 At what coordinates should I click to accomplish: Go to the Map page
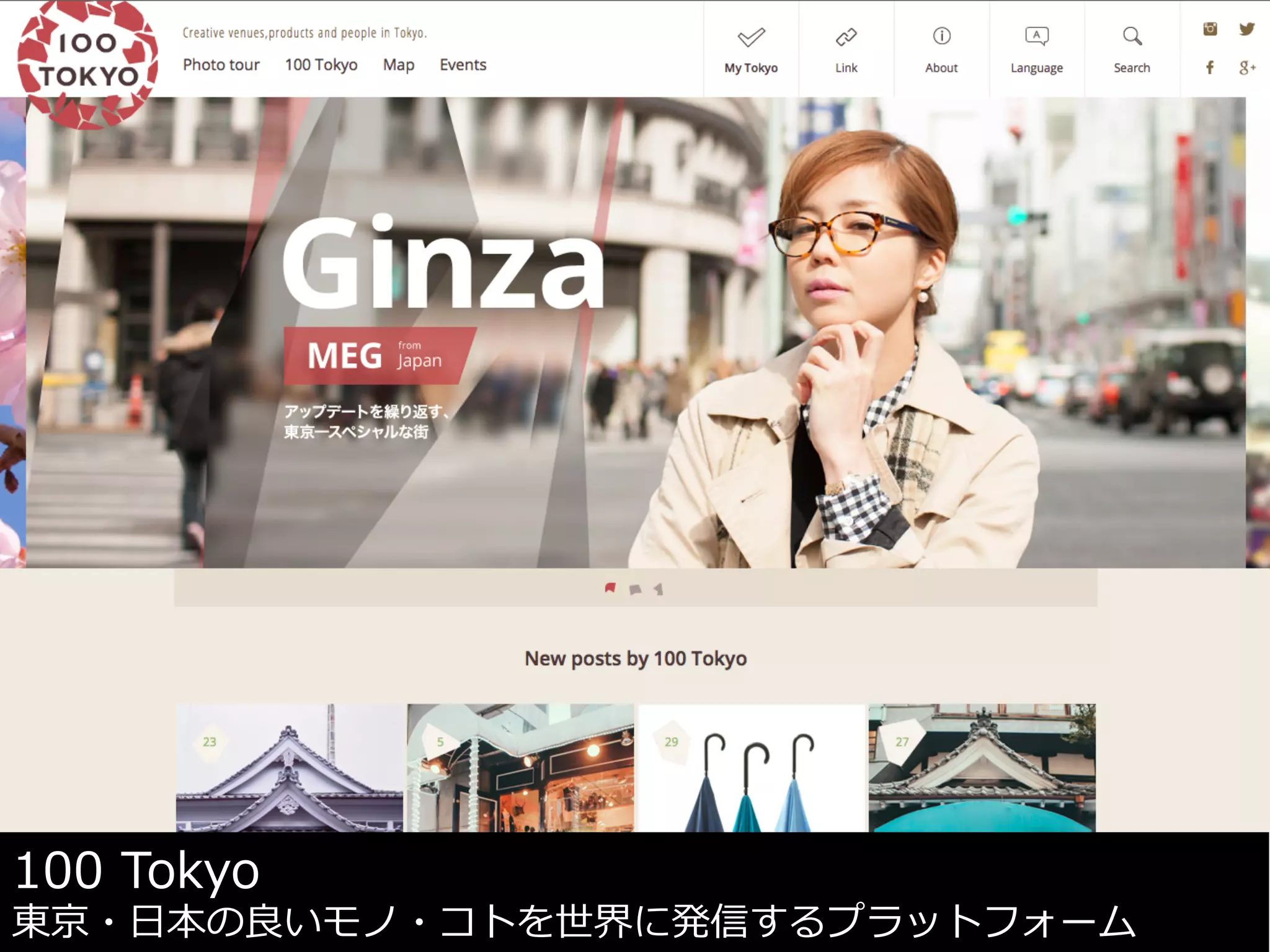(399, 66)
